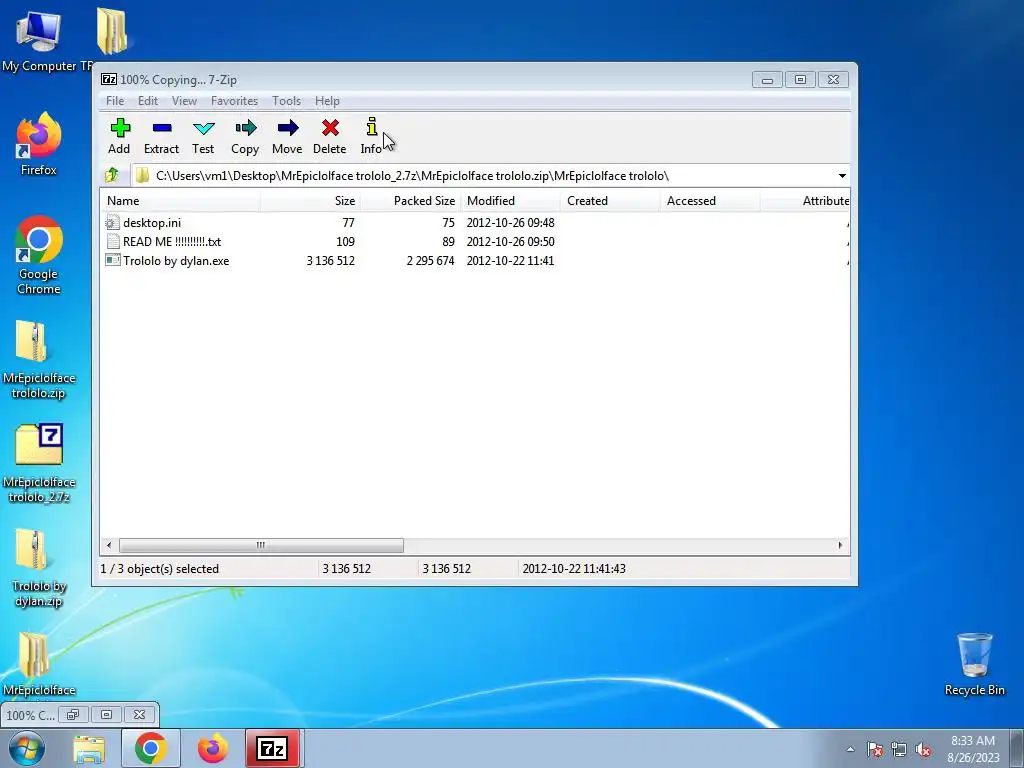Sort by Size column header

[x=310, y=200]
